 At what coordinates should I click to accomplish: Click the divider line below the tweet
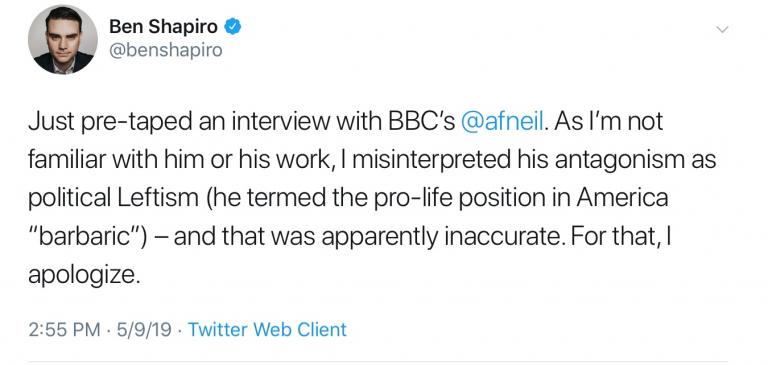pyautogui.click(x=378, y=362)
